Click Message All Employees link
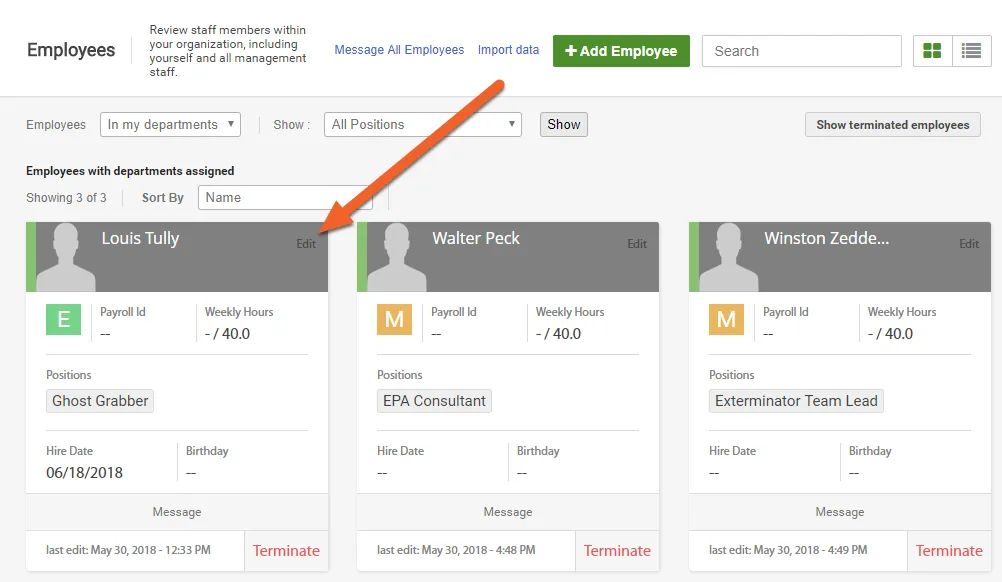1002x582 pixels. [399, 50]
